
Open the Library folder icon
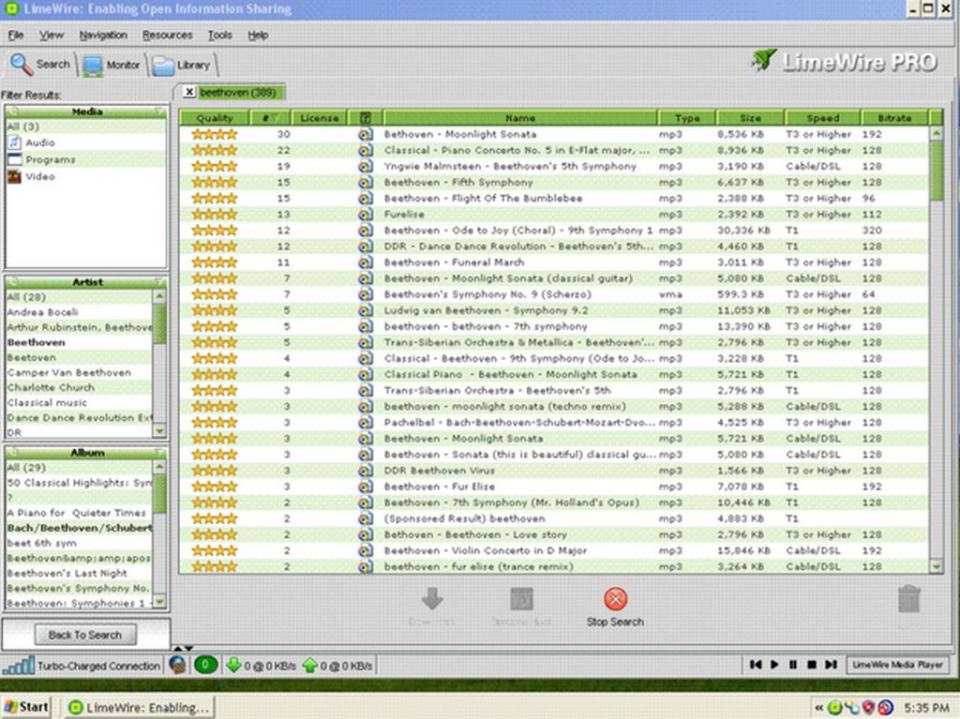(x=163, y=66)
